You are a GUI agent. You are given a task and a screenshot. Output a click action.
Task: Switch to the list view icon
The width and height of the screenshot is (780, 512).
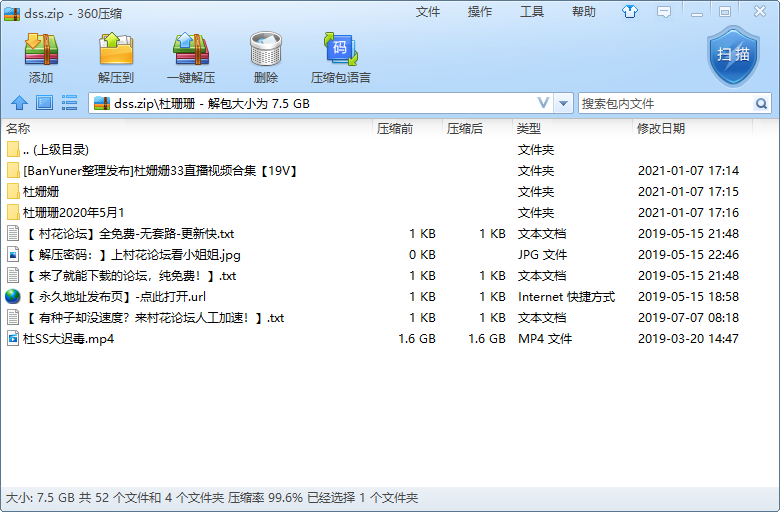point(69,103)
